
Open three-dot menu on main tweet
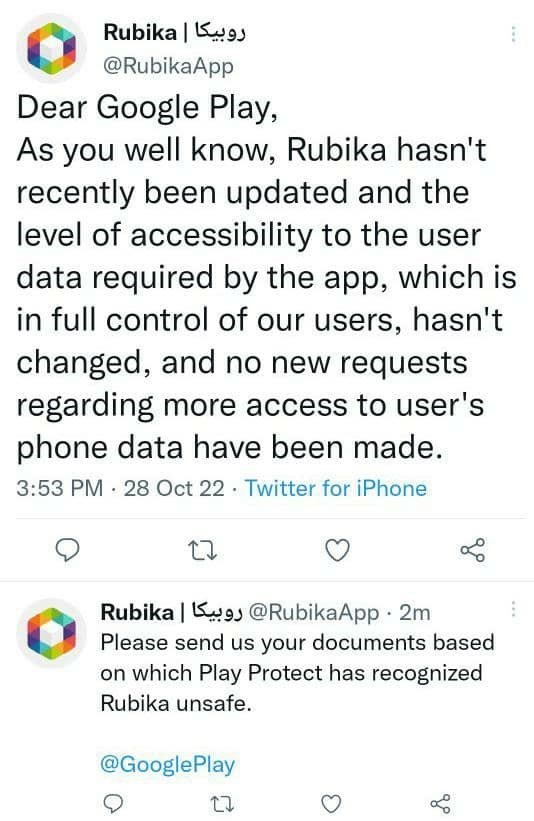[514, 34]
